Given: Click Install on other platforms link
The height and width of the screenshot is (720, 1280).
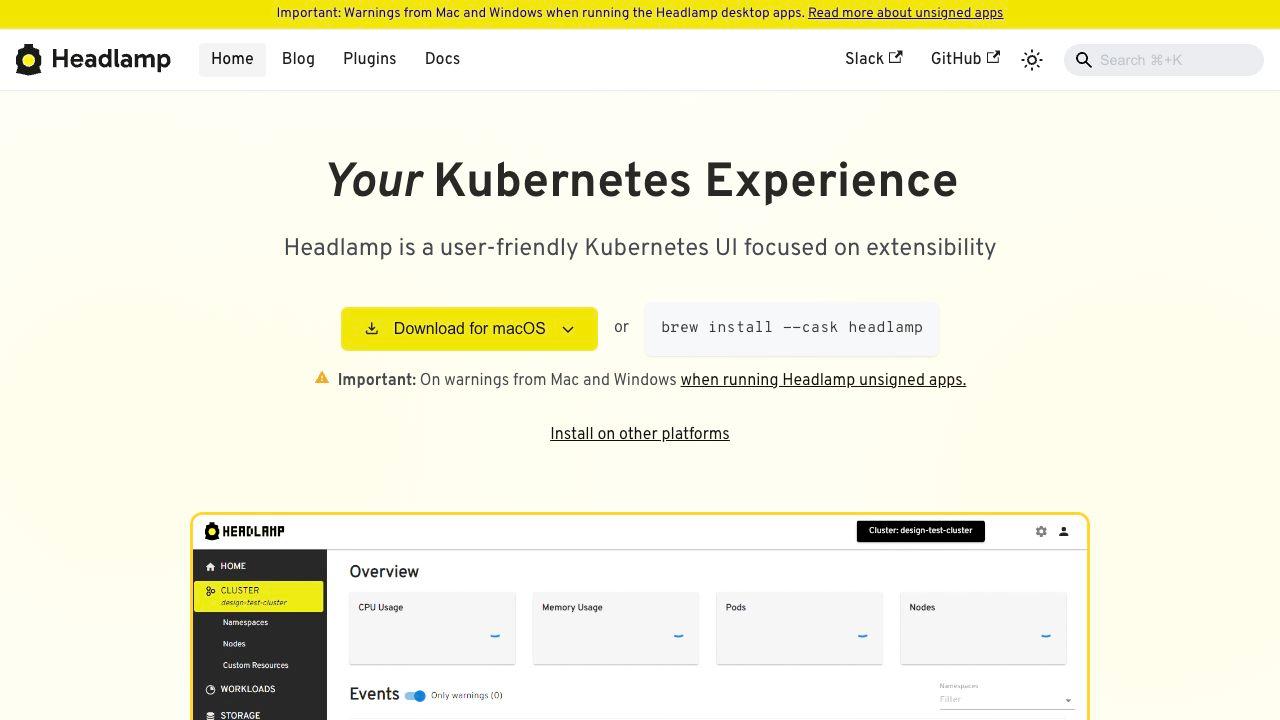Looking at the screenshot, I should click(640, 434).
